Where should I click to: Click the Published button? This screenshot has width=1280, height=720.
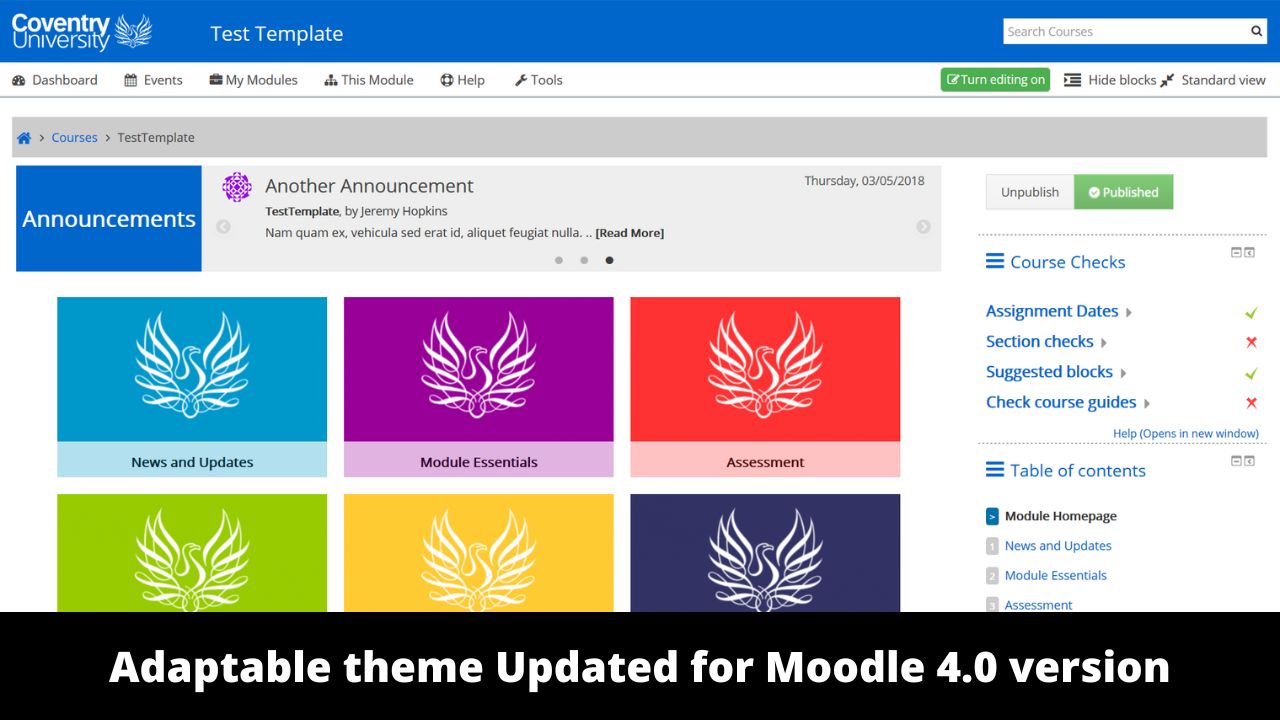[x=1124, y=192]
